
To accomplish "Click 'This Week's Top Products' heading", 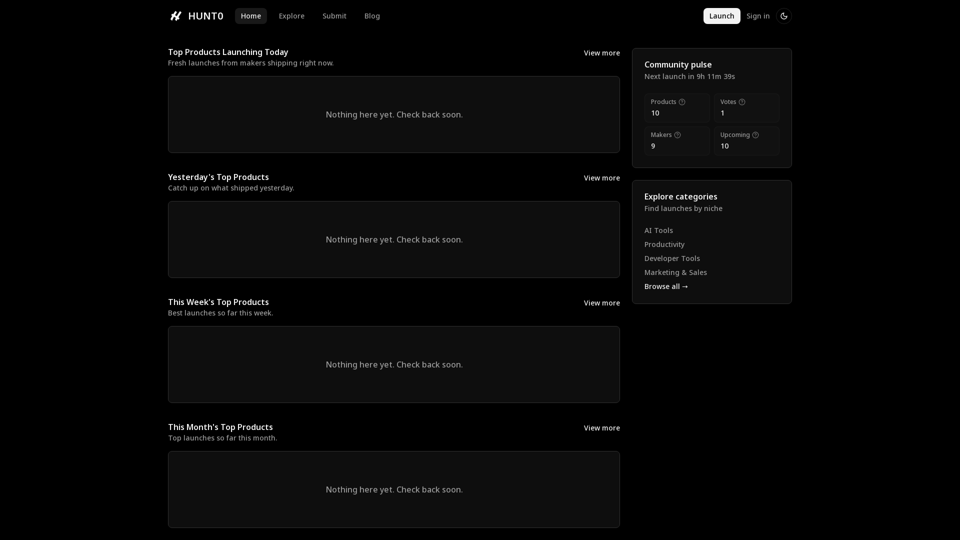I will click(218, 302).
